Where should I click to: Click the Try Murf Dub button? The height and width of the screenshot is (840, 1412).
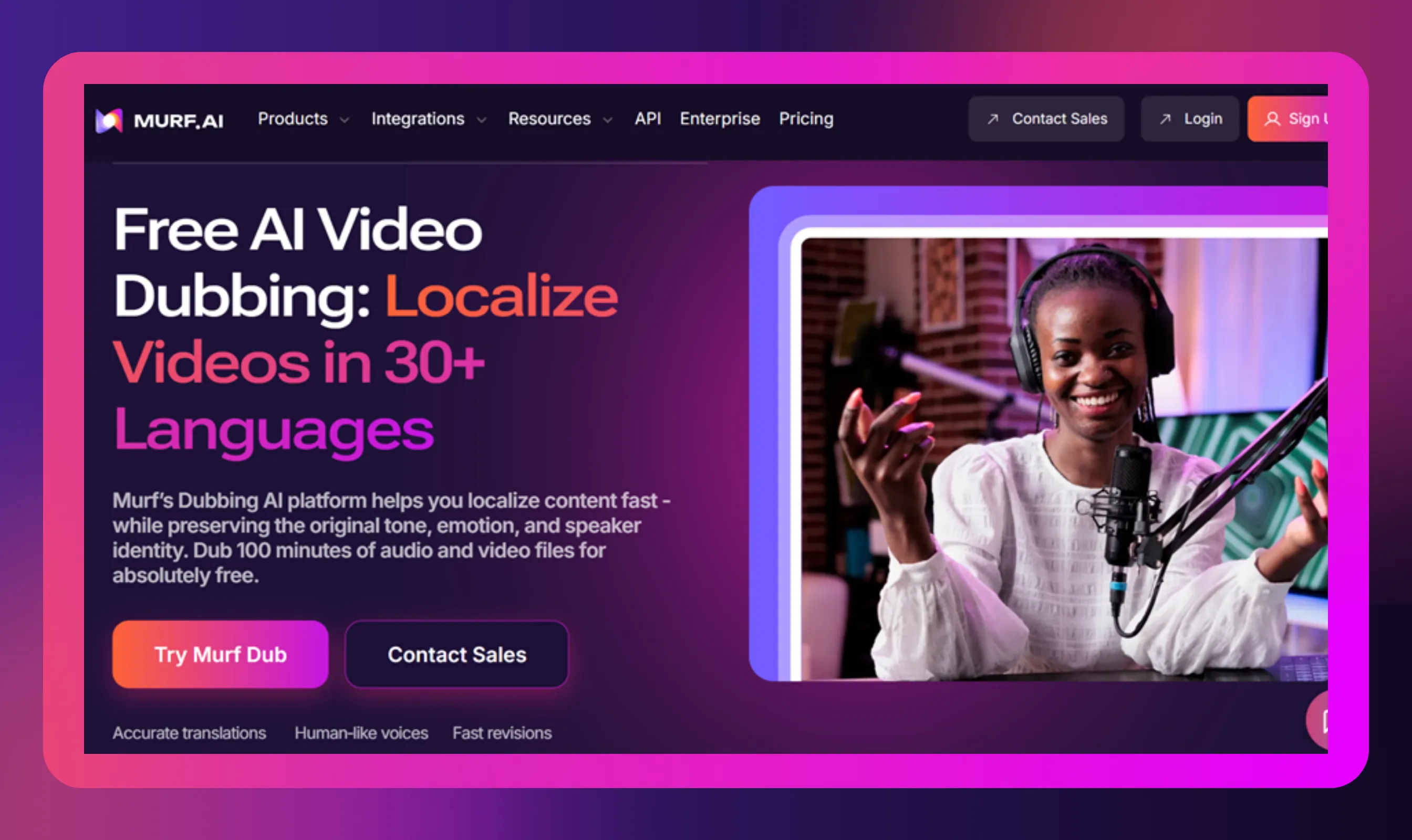coord(220,654)
